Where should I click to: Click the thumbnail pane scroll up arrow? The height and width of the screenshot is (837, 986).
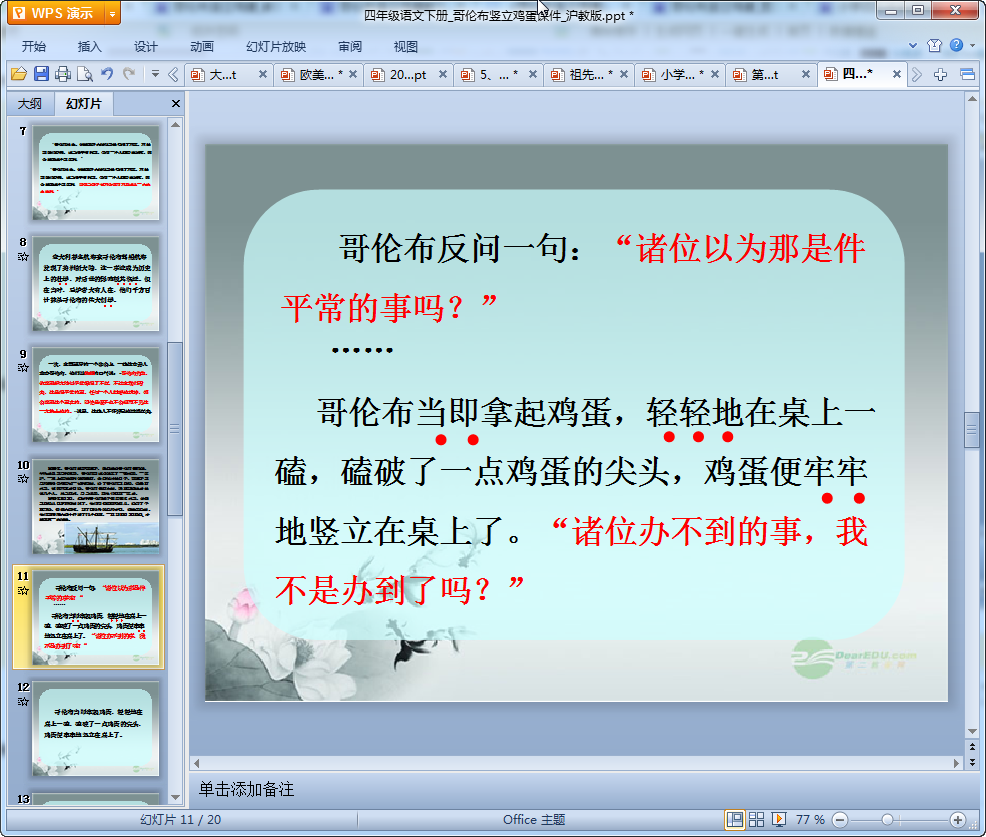click(175, 125)
